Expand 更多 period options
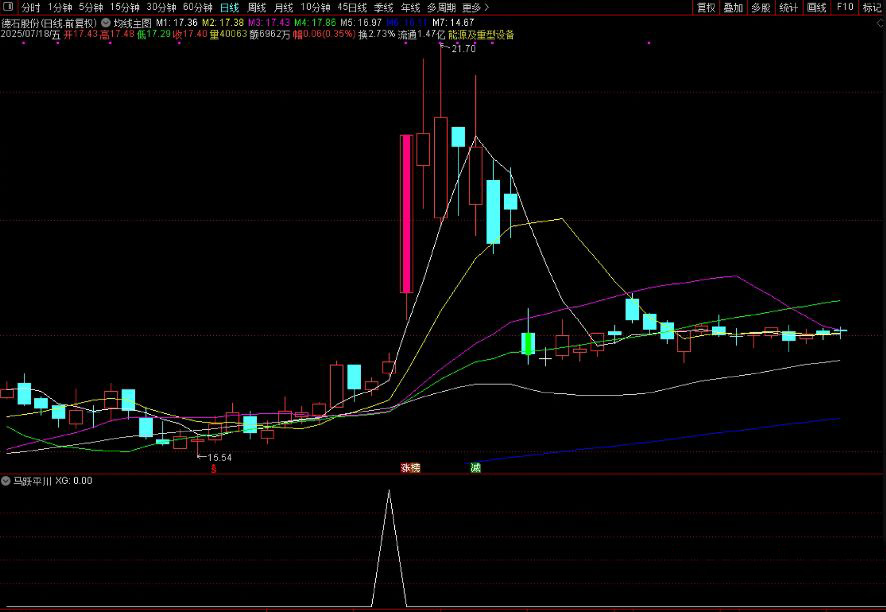 (x=476, y=7)
